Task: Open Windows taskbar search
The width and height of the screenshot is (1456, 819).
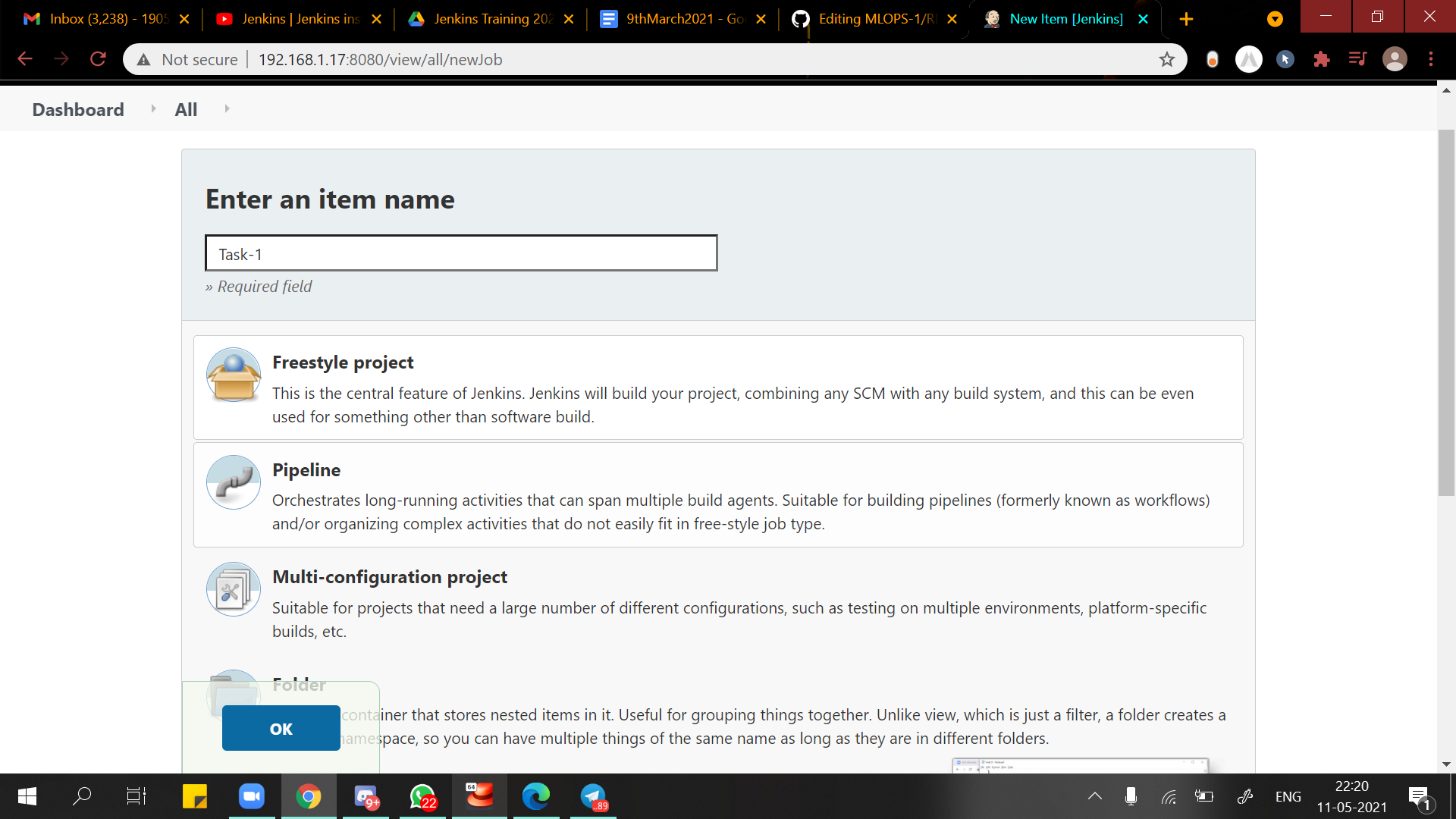Action: pos(82,796)
